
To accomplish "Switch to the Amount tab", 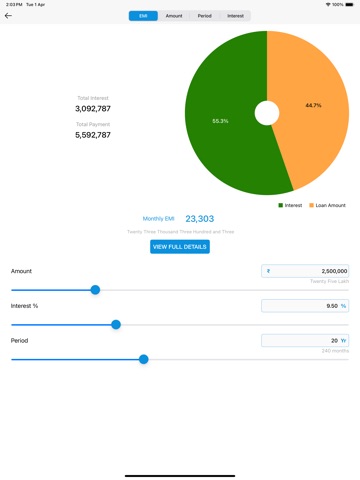I will [174, 16].
